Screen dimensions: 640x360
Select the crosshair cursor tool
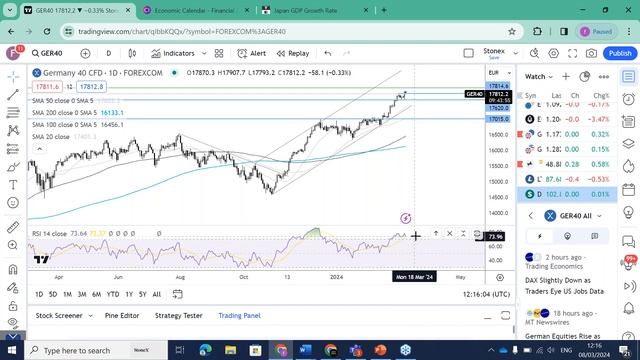tap(13, 77)
